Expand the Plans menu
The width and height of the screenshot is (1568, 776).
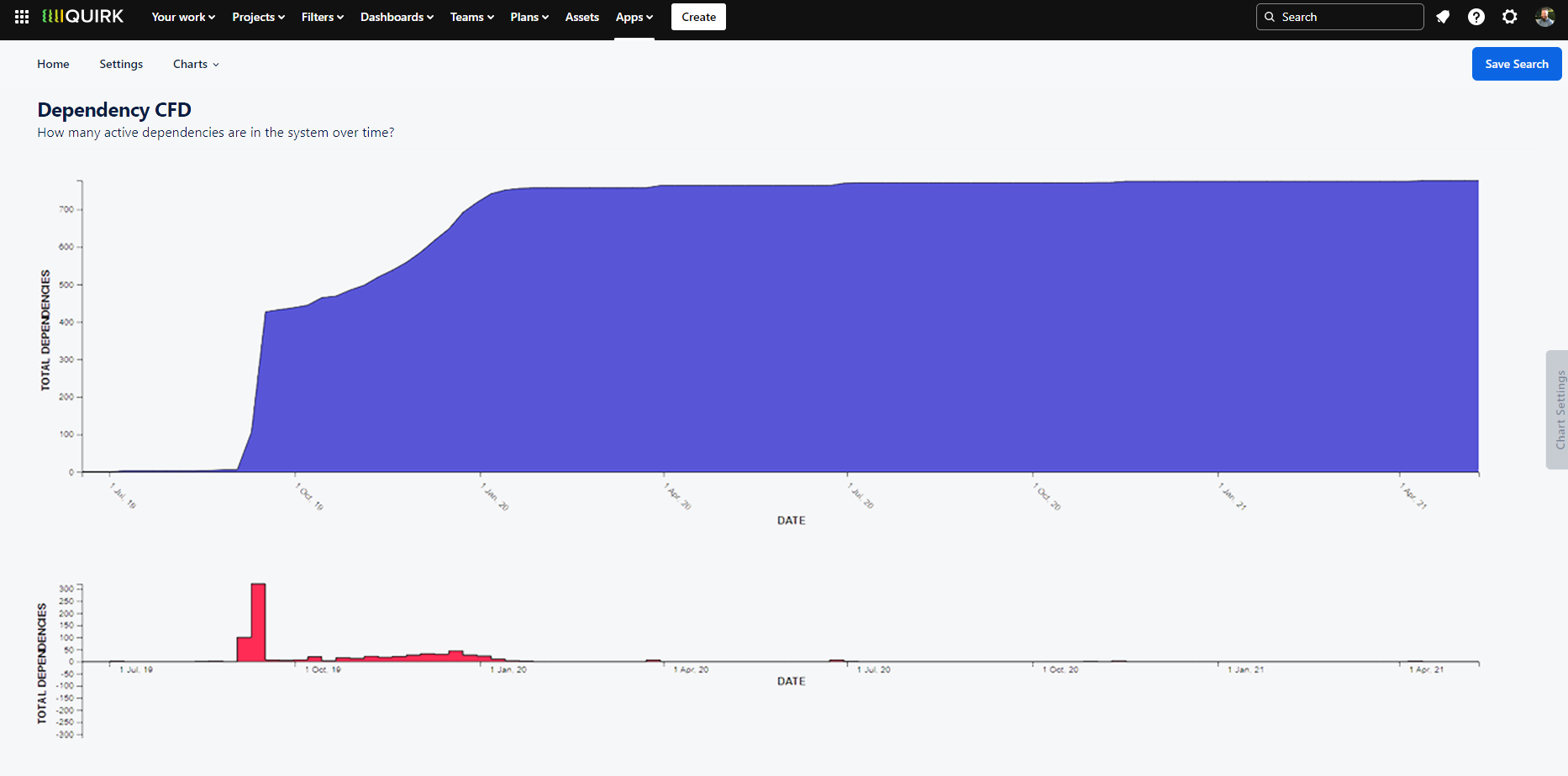[529, 17]
